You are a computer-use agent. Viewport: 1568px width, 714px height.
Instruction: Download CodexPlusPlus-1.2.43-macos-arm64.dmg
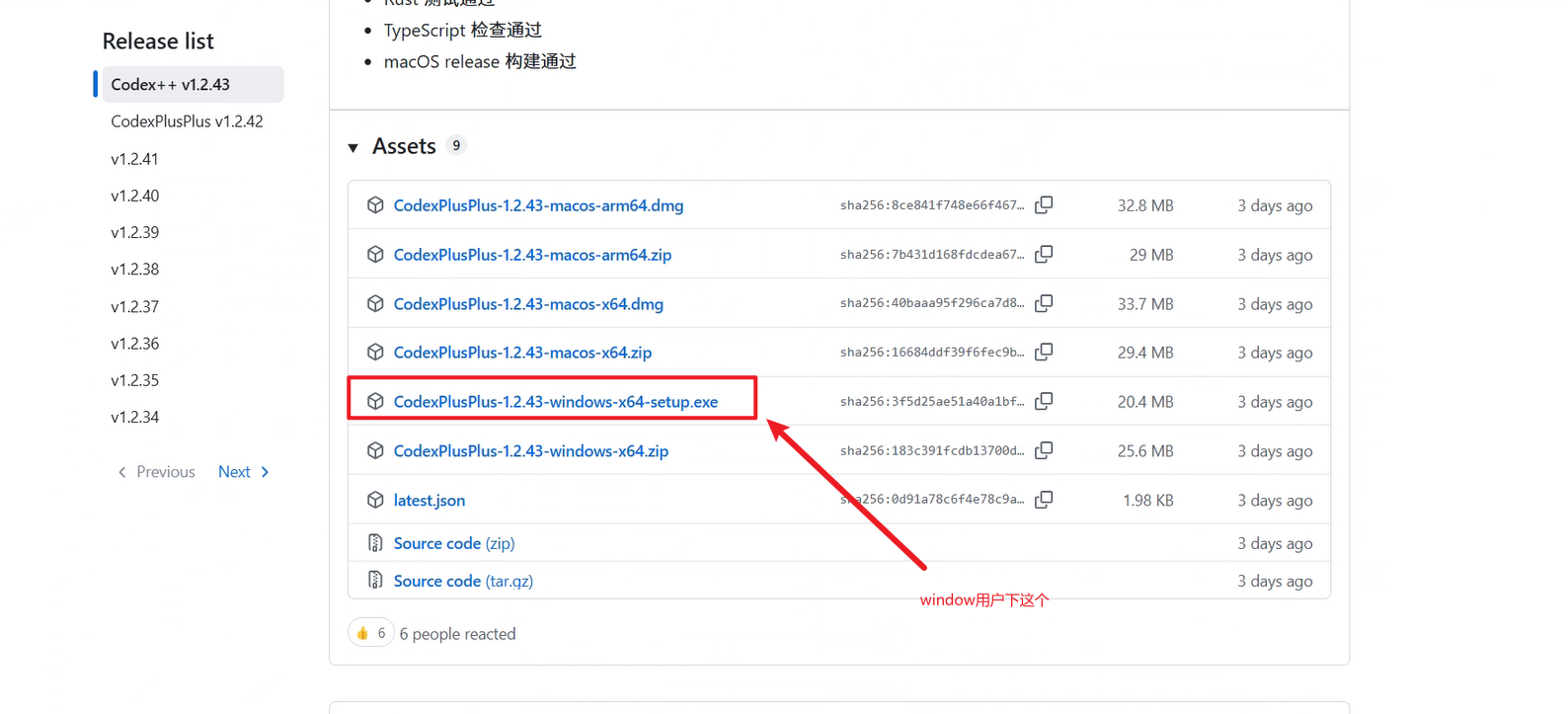(x=538, y=205)
